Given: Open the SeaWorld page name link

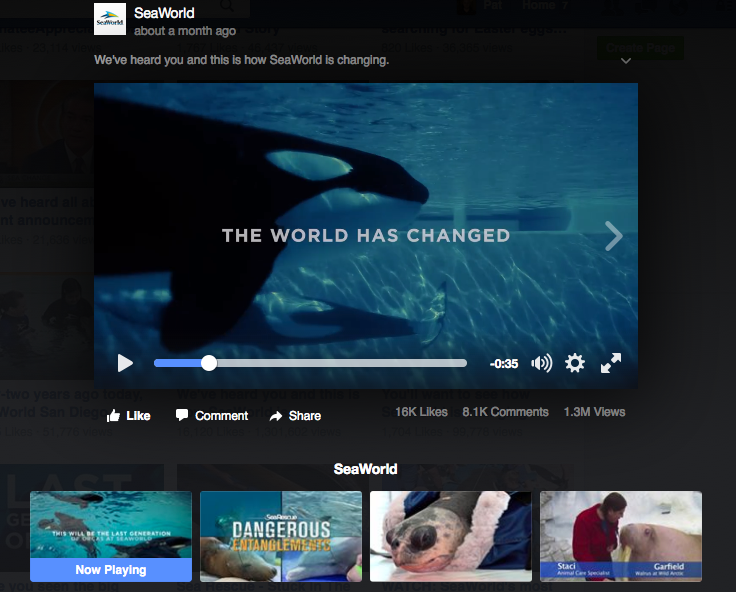Looking at the screenshot, I should 164,13.
